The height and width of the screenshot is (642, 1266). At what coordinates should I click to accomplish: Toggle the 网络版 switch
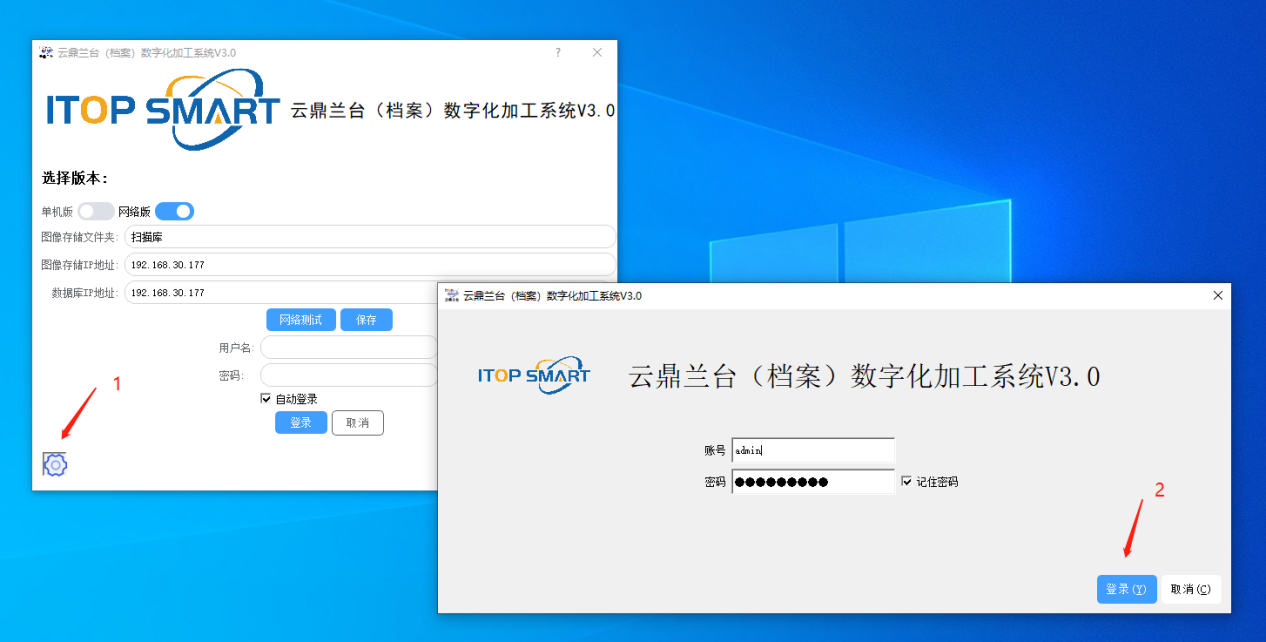174,211
